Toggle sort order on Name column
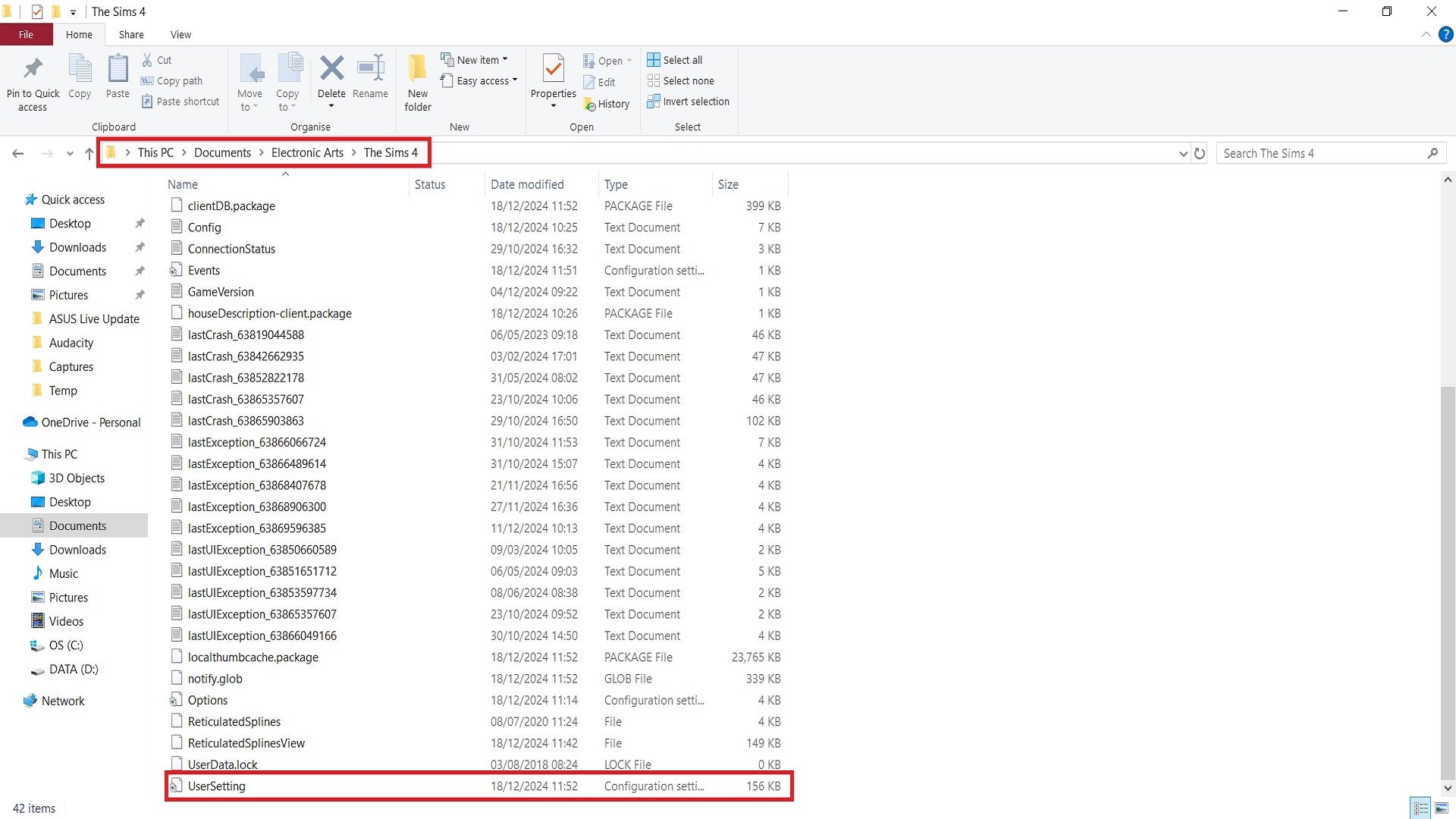Screen dimensions: 1456x819 coord(182,184)
